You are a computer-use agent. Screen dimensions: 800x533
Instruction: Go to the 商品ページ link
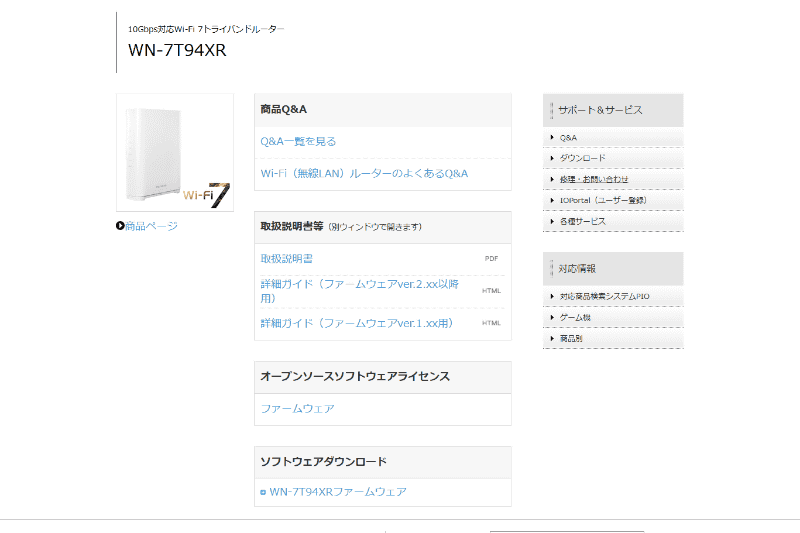(151, 226)
